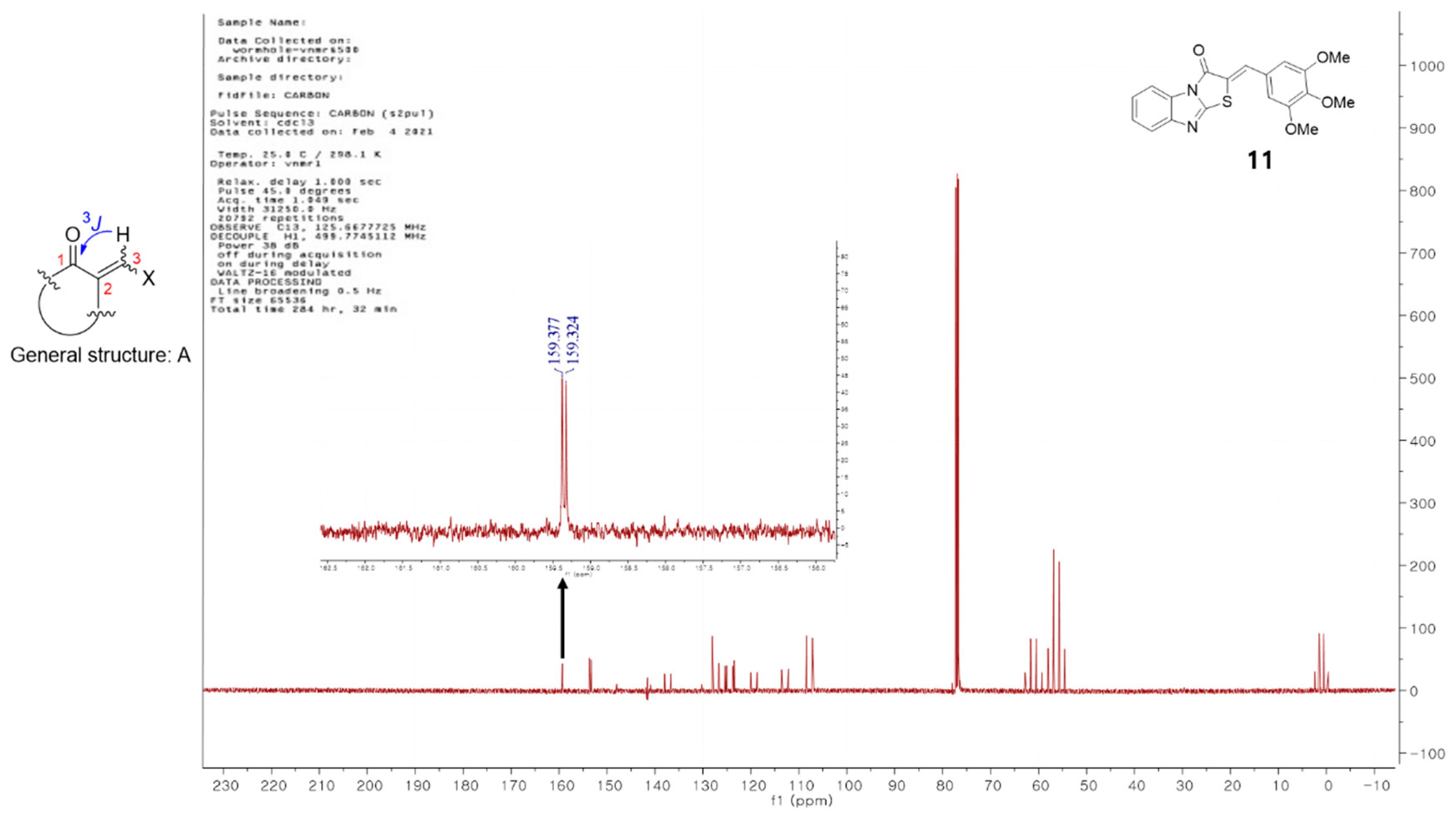Click the top OMe group in structure
The height and width of the screenshot is (818, 1456).
pos(1333,58)
